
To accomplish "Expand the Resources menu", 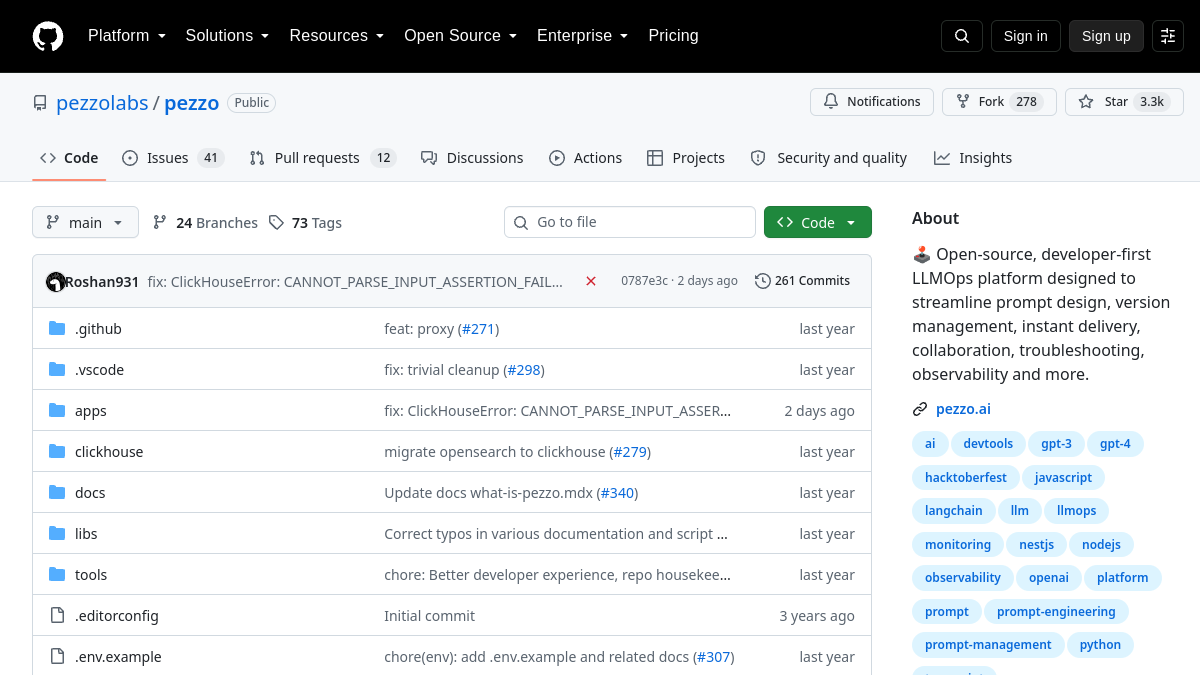I will coord(337,36).
